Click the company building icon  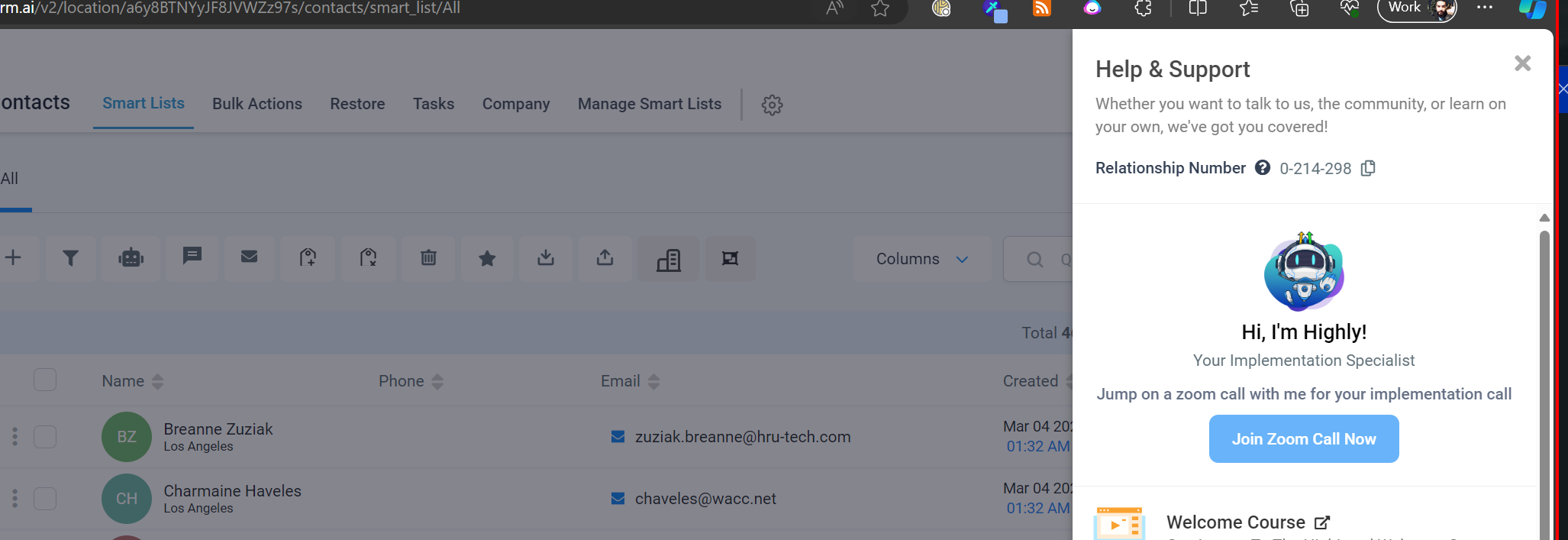click(x=668, y=260)
